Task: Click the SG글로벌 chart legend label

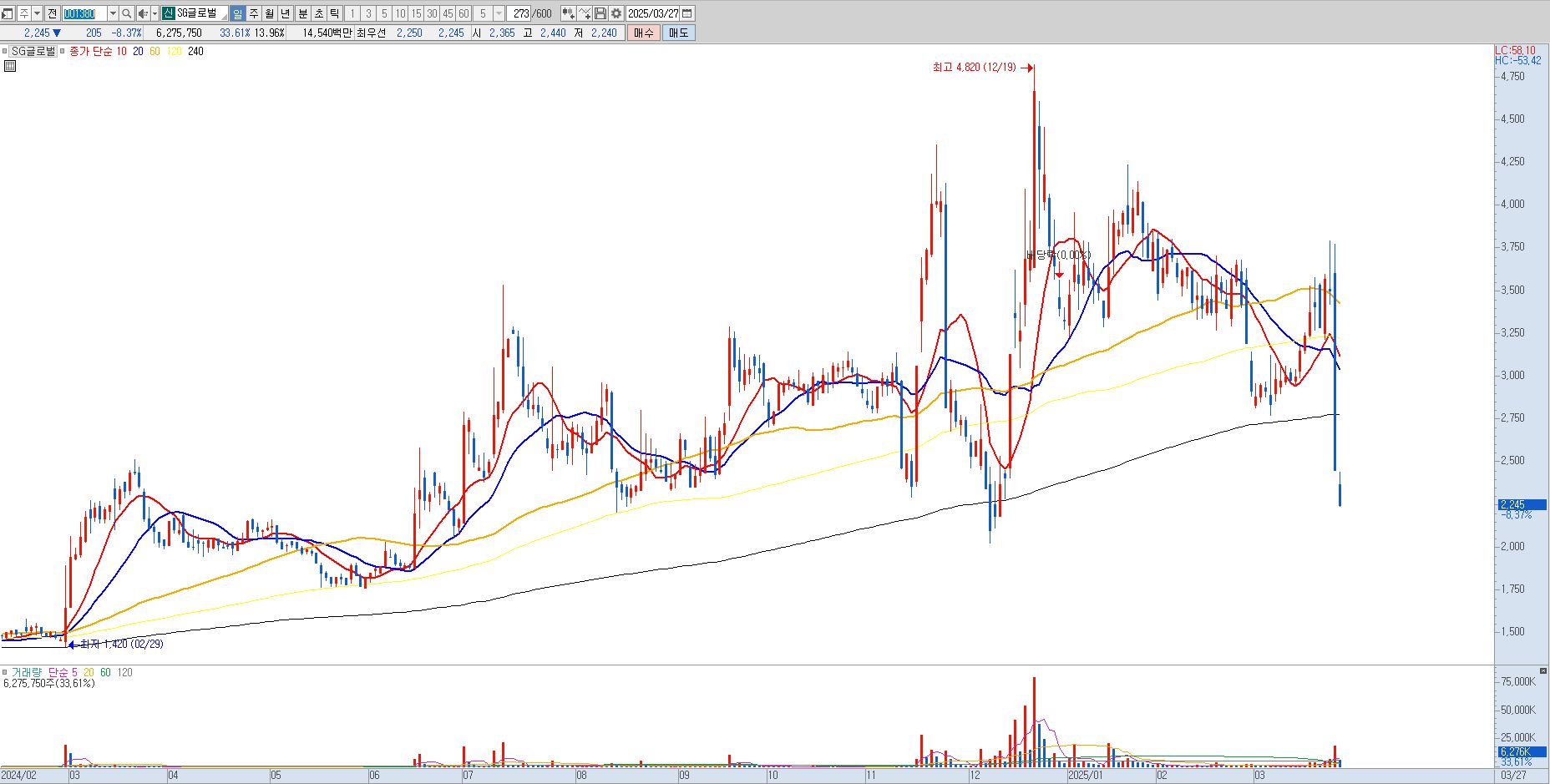Action: tap(33, 51)
